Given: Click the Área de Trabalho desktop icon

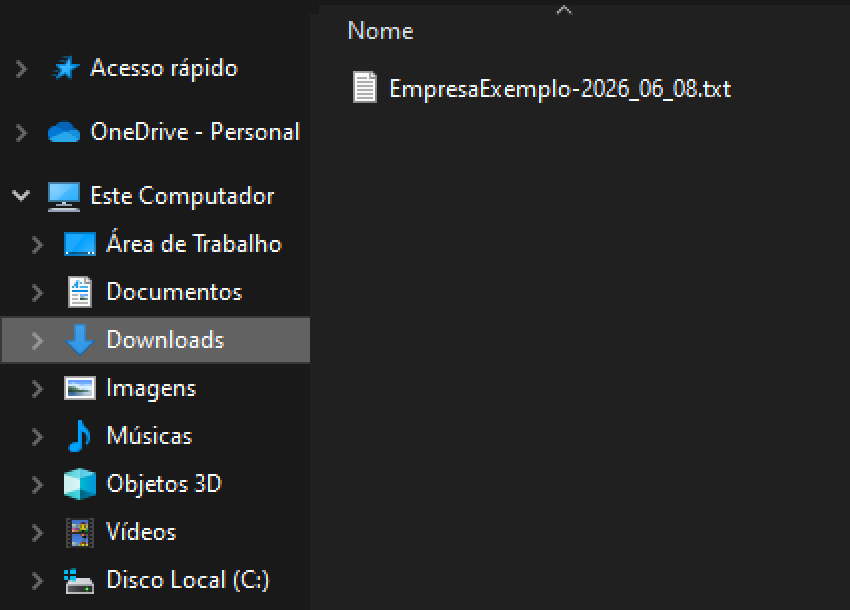Looking at the screenshot, I should click(x=79, y=244).
